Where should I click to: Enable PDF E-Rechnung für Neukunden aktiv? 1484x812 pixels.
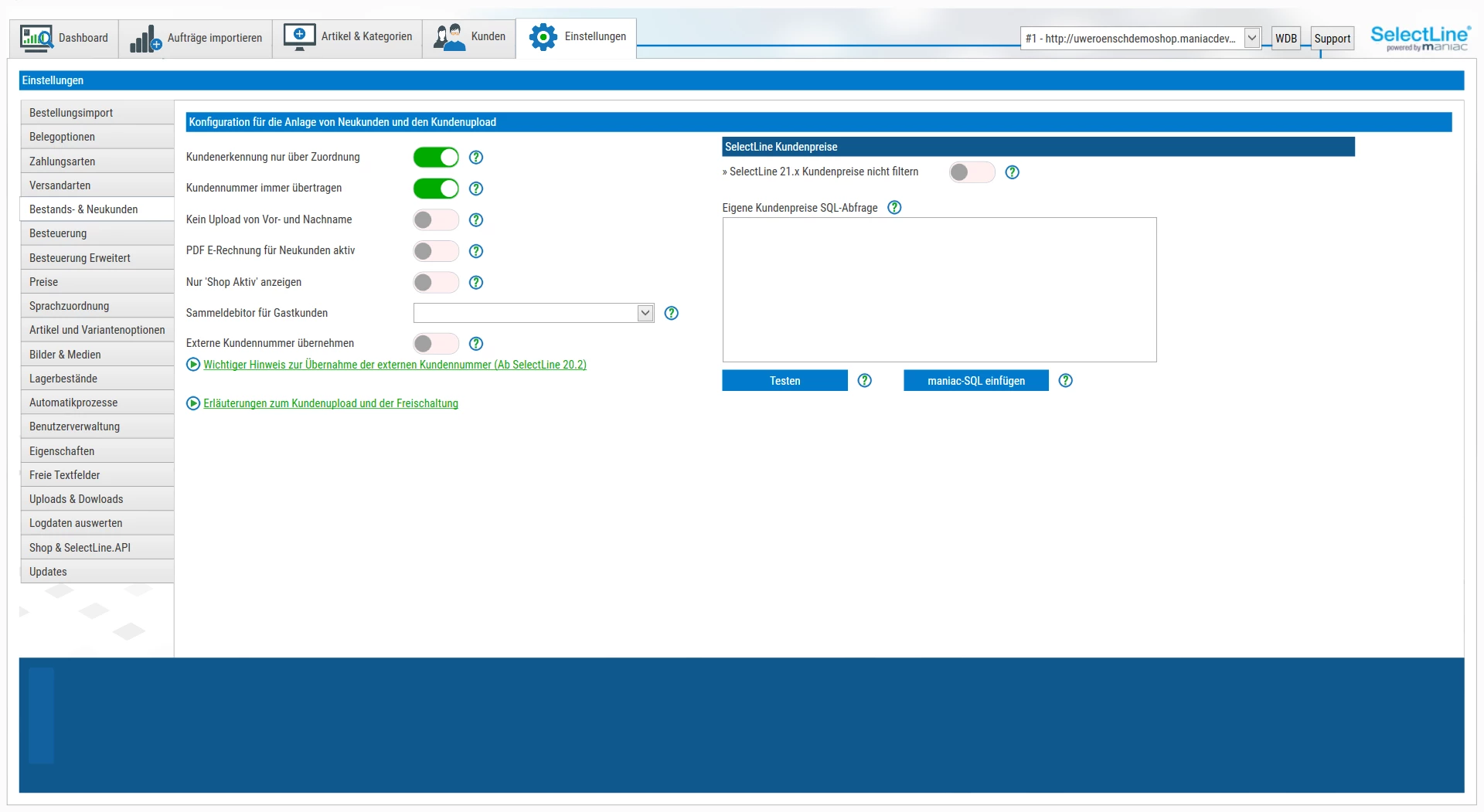click(436, 251)
